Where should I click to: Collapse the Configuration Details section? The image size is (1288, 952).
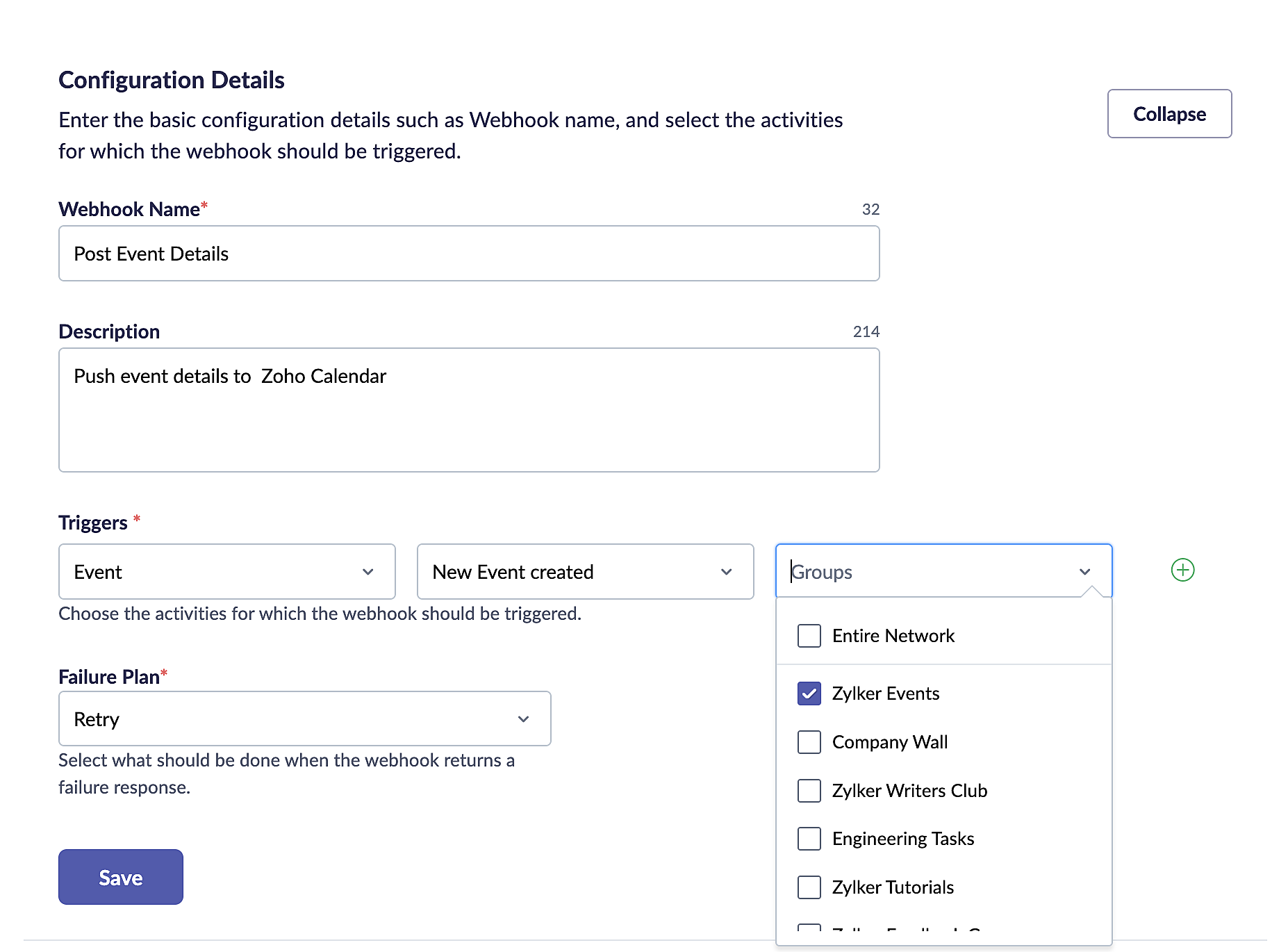pyautogui.click(x=1169, y=114)
